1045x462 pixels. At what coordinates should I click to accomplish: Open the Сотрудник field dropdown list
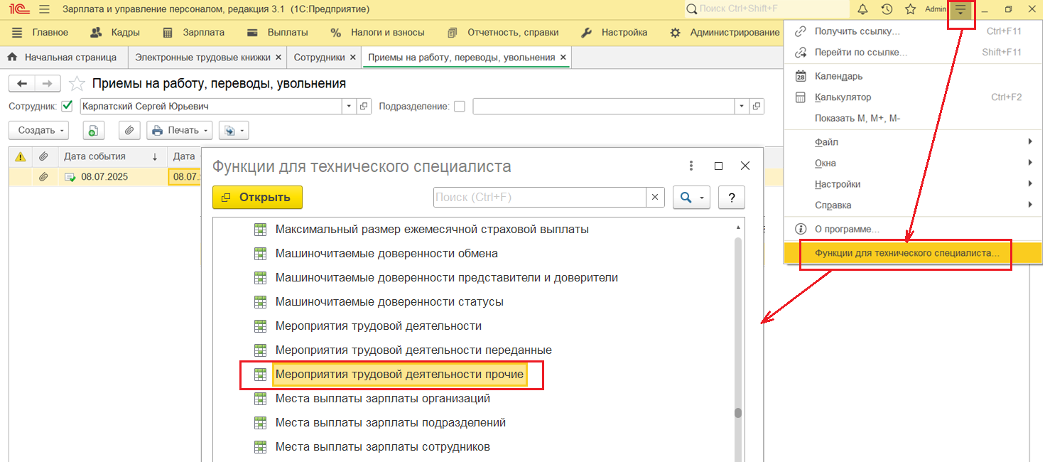[349, 106]
